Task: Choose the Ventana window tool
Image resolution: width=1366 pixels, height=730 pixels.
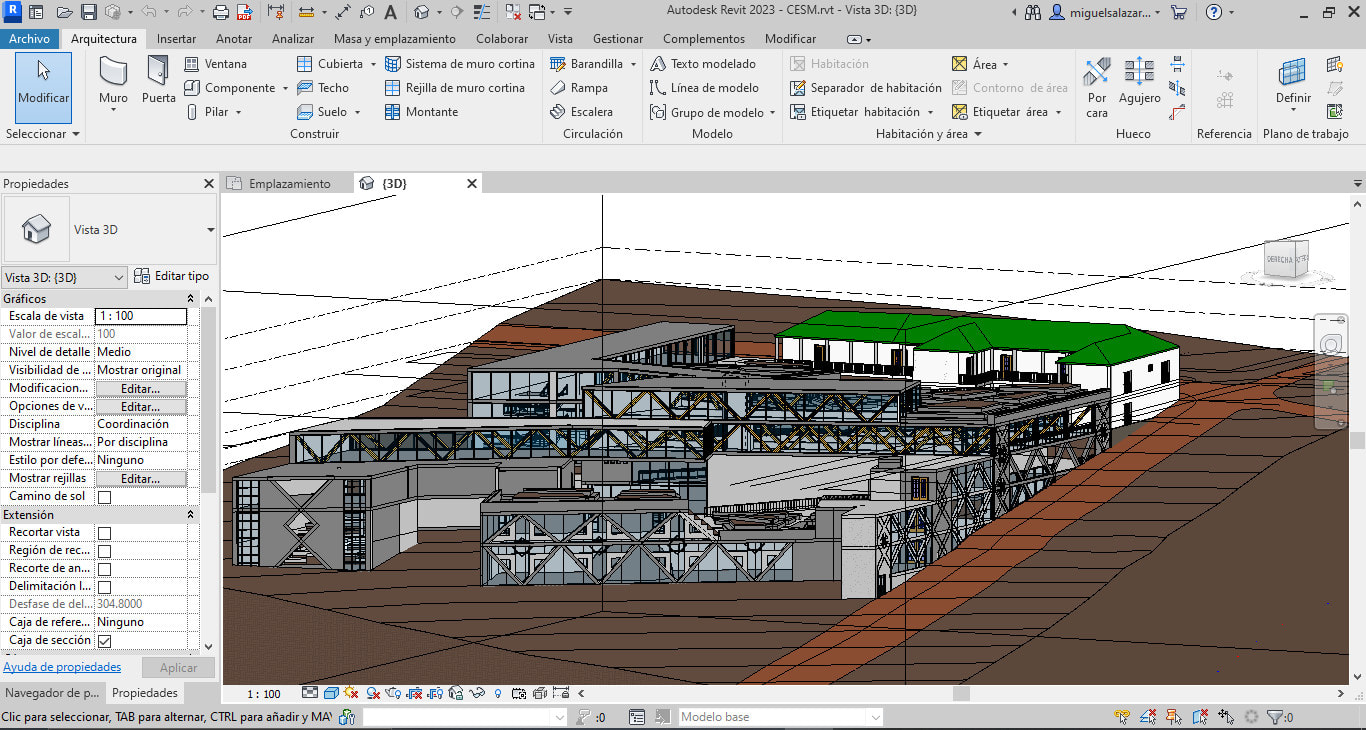Action: tap(216, 63)
